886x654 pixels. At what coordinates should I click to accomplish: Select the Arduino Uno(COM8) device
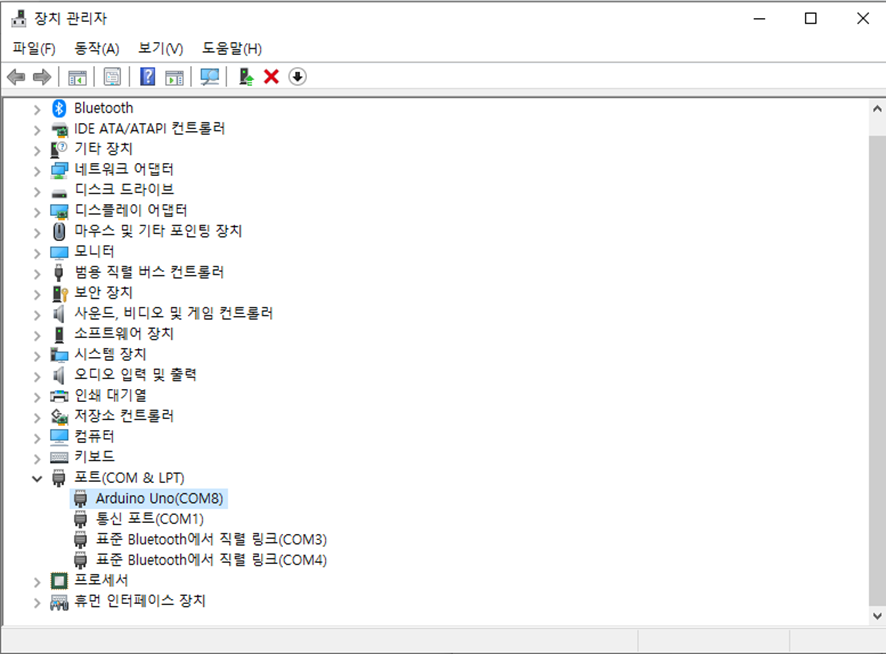coord(159,499)
